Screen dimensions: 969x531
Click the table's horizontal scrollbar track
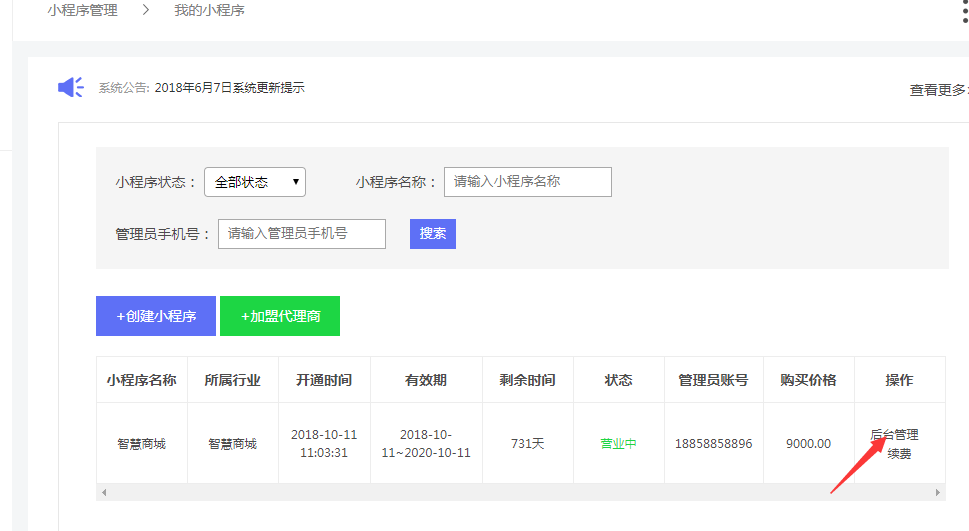tap(520, 493)
